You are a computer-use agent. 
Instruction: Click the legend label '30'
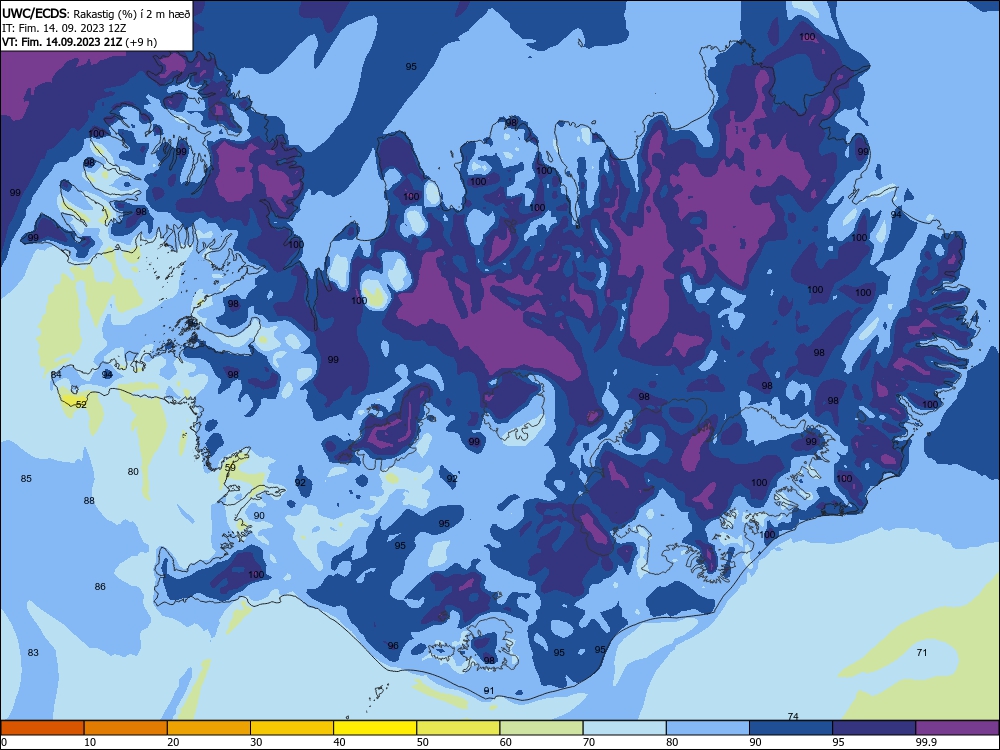pos(256,742)
